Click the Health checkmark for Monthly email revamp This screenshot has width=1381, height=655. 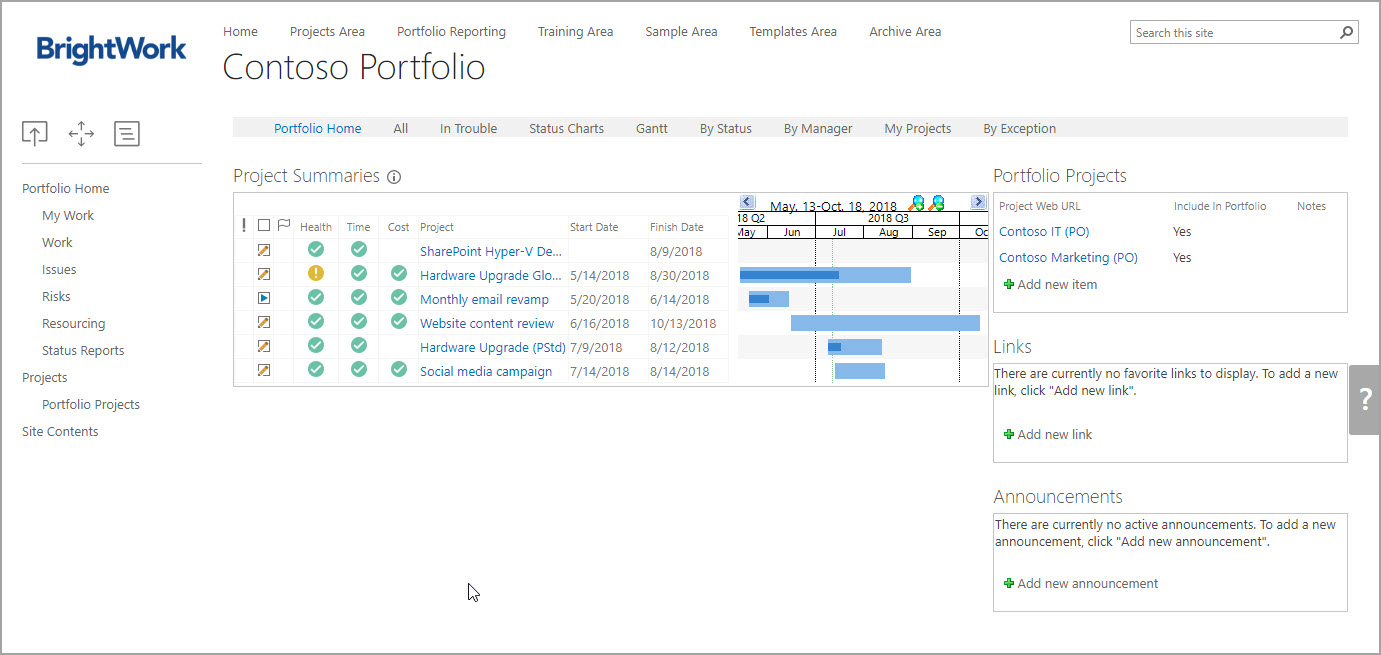point(316,297)
